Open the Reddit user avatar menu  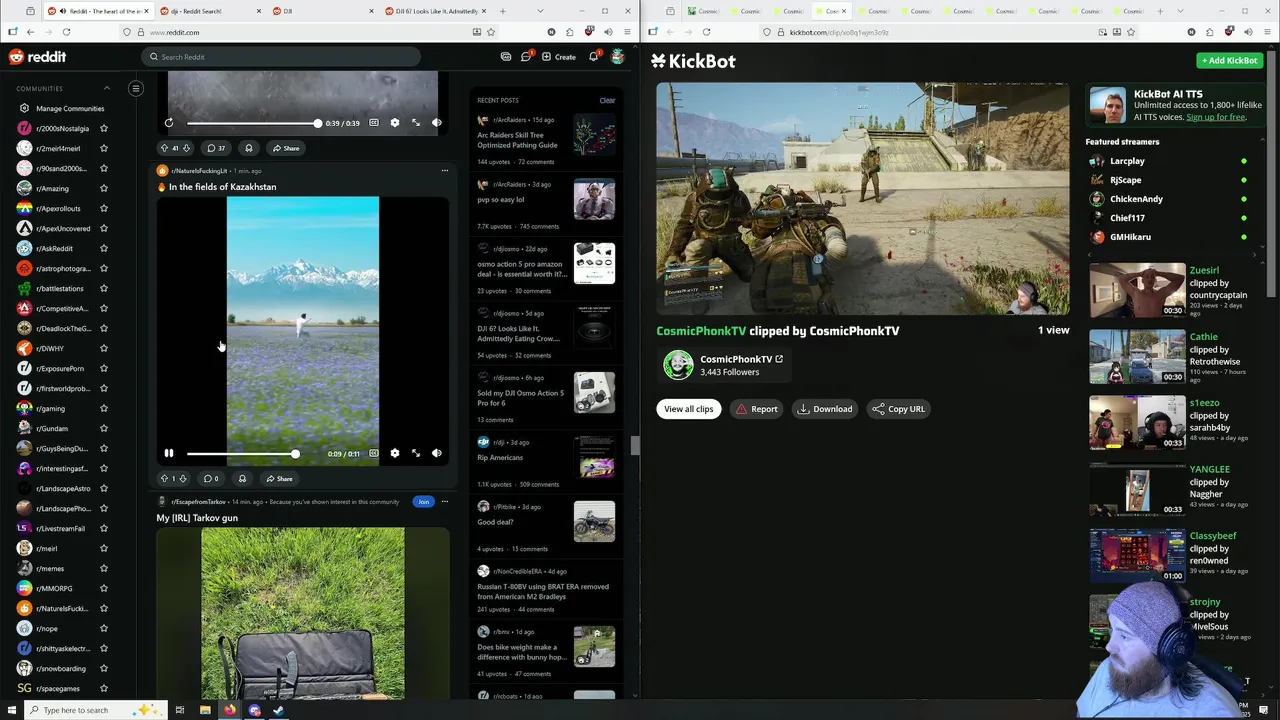pos(618,57)
